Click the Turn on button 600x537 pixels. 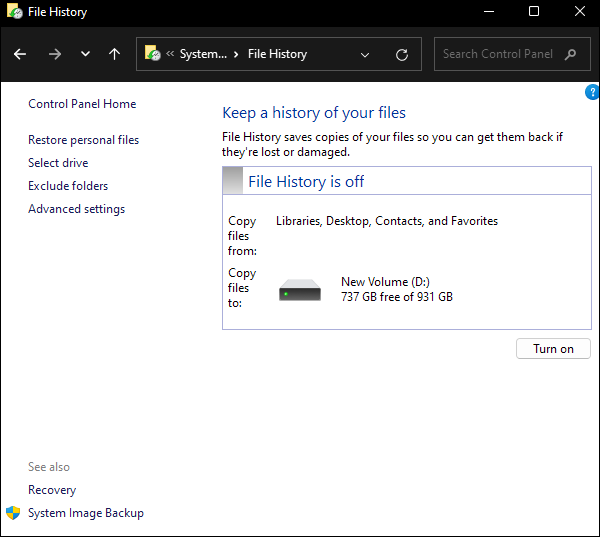(x=553, y=349)
